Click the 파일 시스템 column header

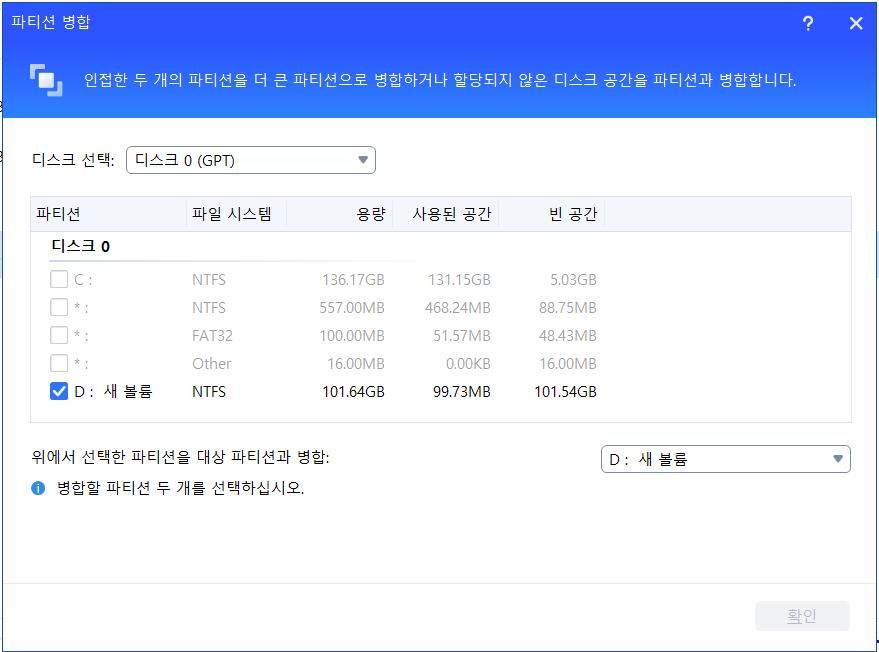tap(231, 214)
